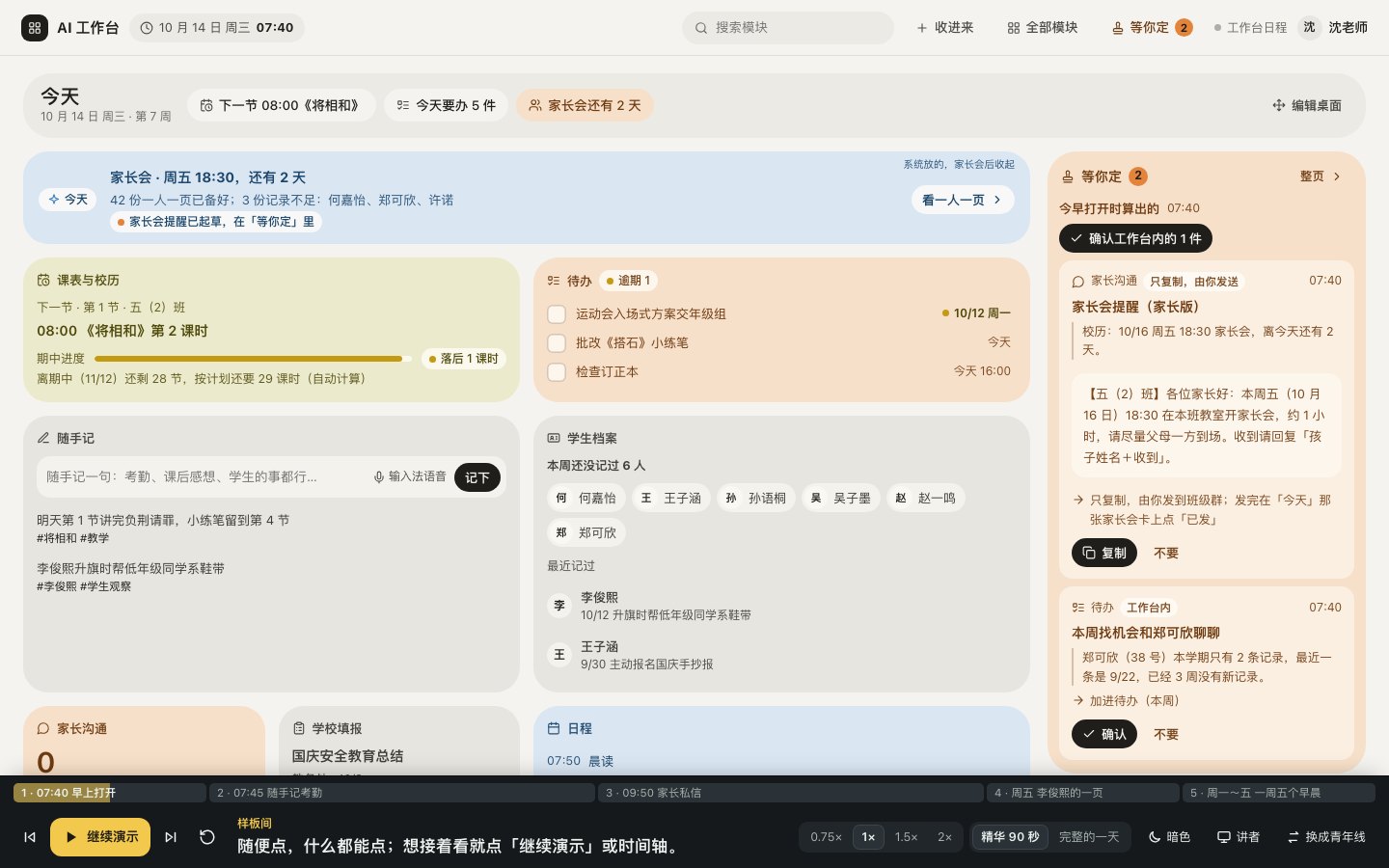The height and width of the screenshot is (868, 1389).
Task: Switch persona with 换成青年线
Action: click(1326, 837)
